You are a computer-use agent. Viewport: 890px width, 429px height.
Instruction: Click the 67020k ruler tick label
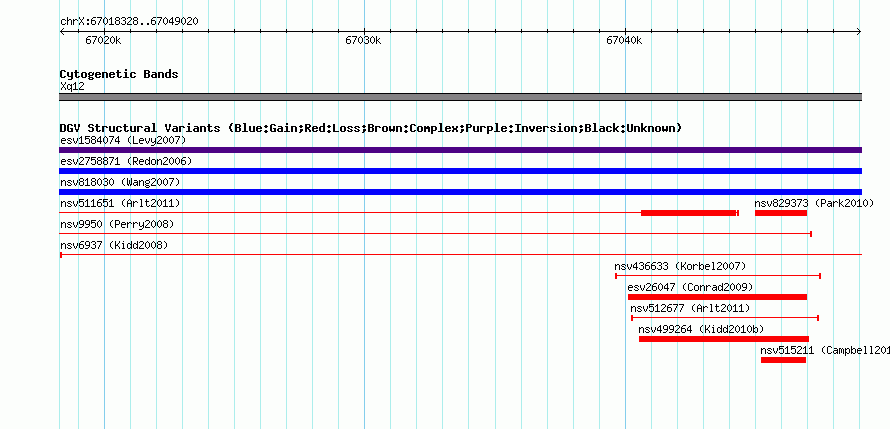pyautogui.click(x=103, y=40)
